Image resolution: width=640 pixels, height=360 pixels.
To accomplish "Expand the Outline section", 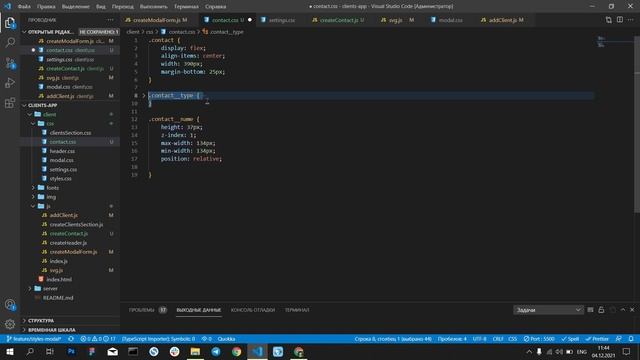I will tap(70, 320).
